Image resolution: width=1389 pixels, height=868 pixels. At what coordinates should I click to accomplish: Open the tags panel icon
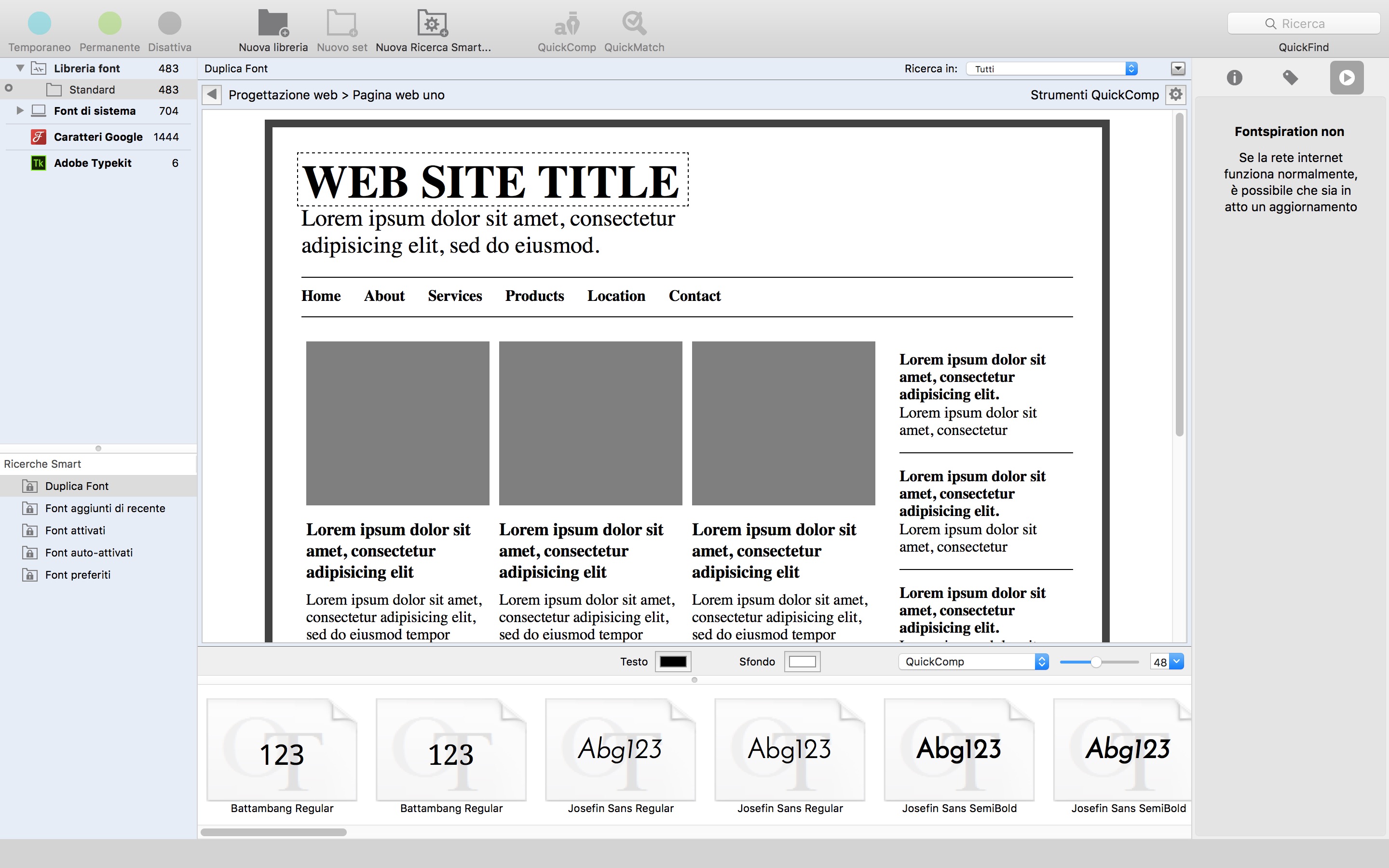point(1290,78)
